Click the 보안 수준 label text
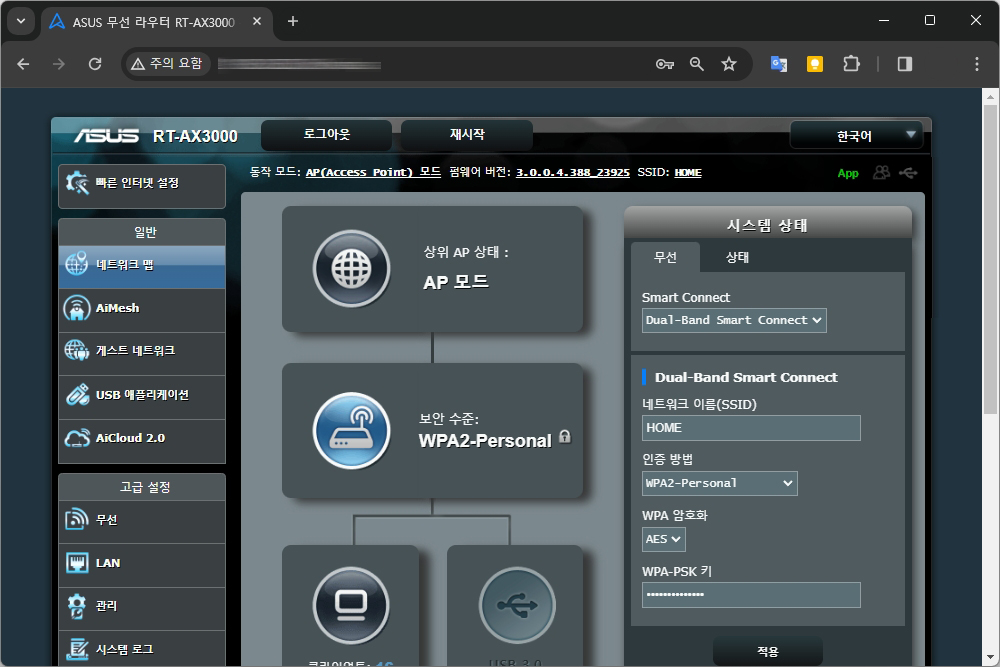 tap(448, 419)
